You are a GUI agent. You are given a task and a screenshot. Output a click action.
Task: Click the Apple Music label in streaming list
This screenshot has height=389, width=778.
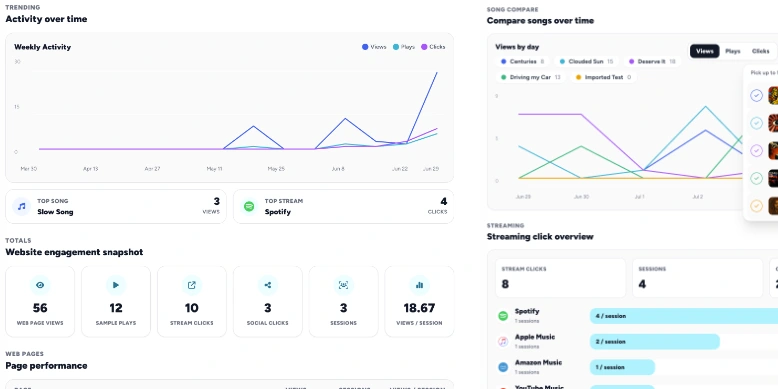point(535,337)
